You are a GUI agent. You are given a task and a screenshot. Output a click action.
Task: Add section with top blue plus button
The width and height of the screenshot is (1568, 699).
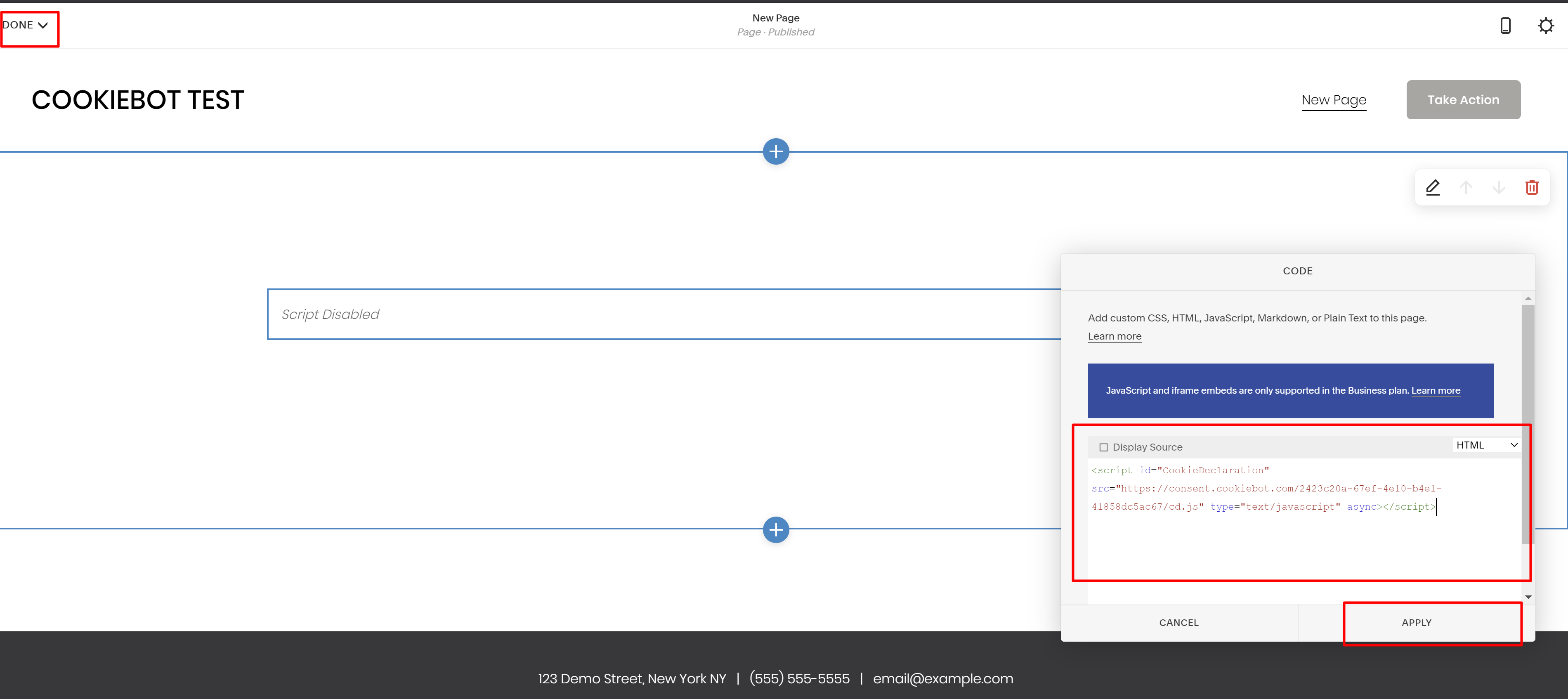pos(775,151)
